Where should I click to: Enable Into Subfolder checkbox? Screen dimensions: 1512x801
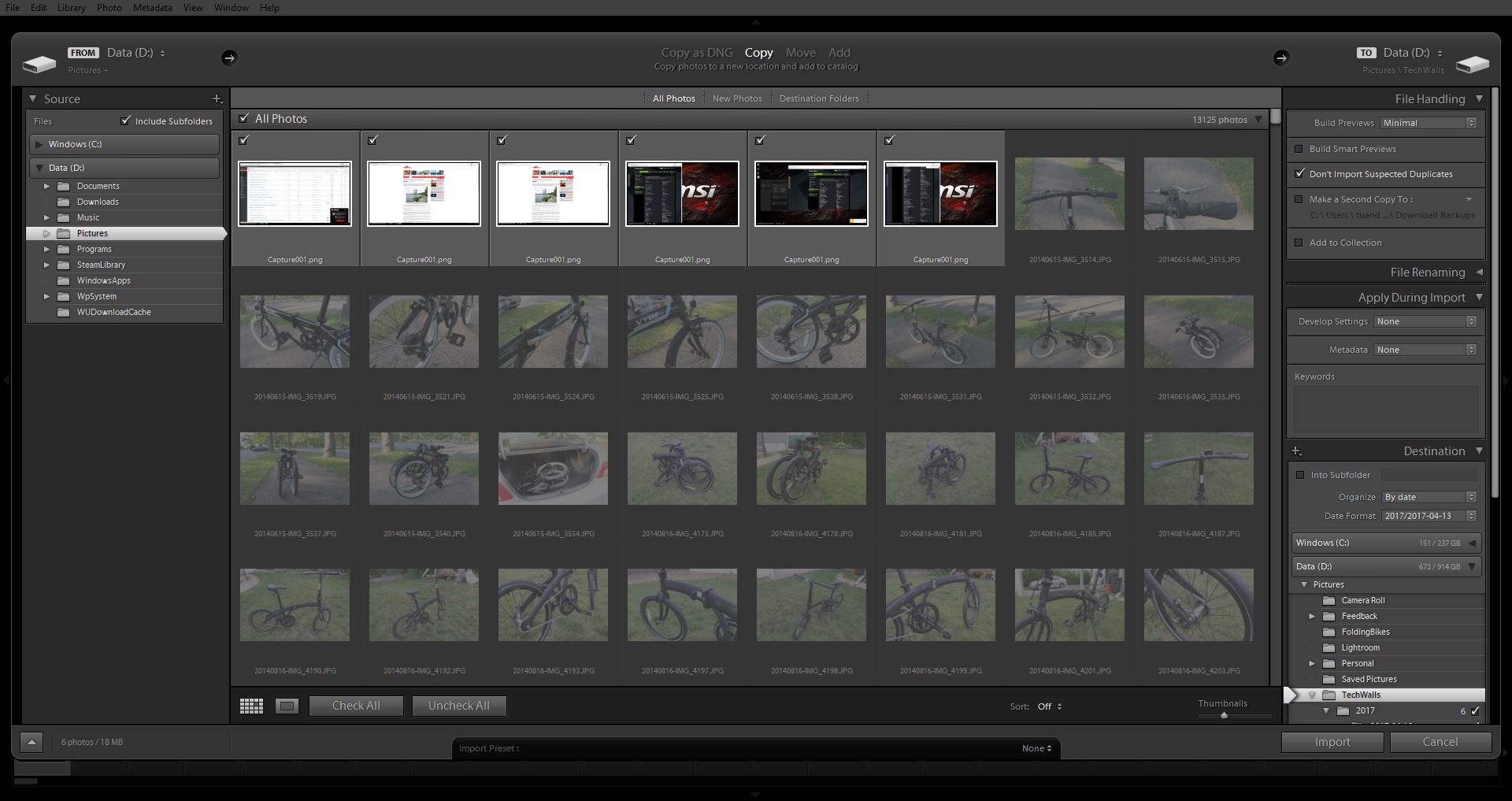pos(1300,475)
